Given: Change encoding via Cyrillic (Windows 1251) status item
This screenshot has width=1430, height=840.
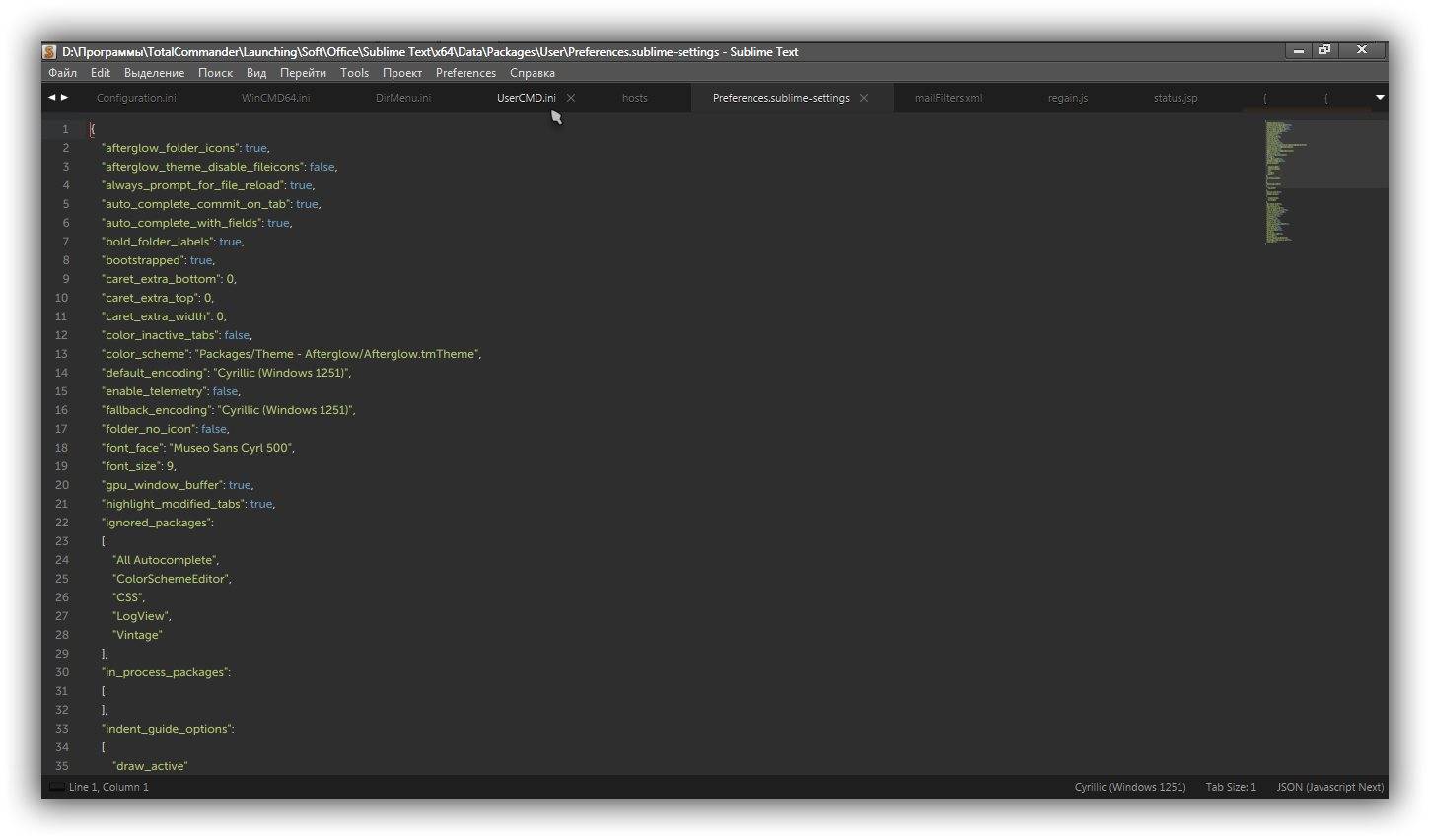Looking at the screenshot, I should [1130, 787].
